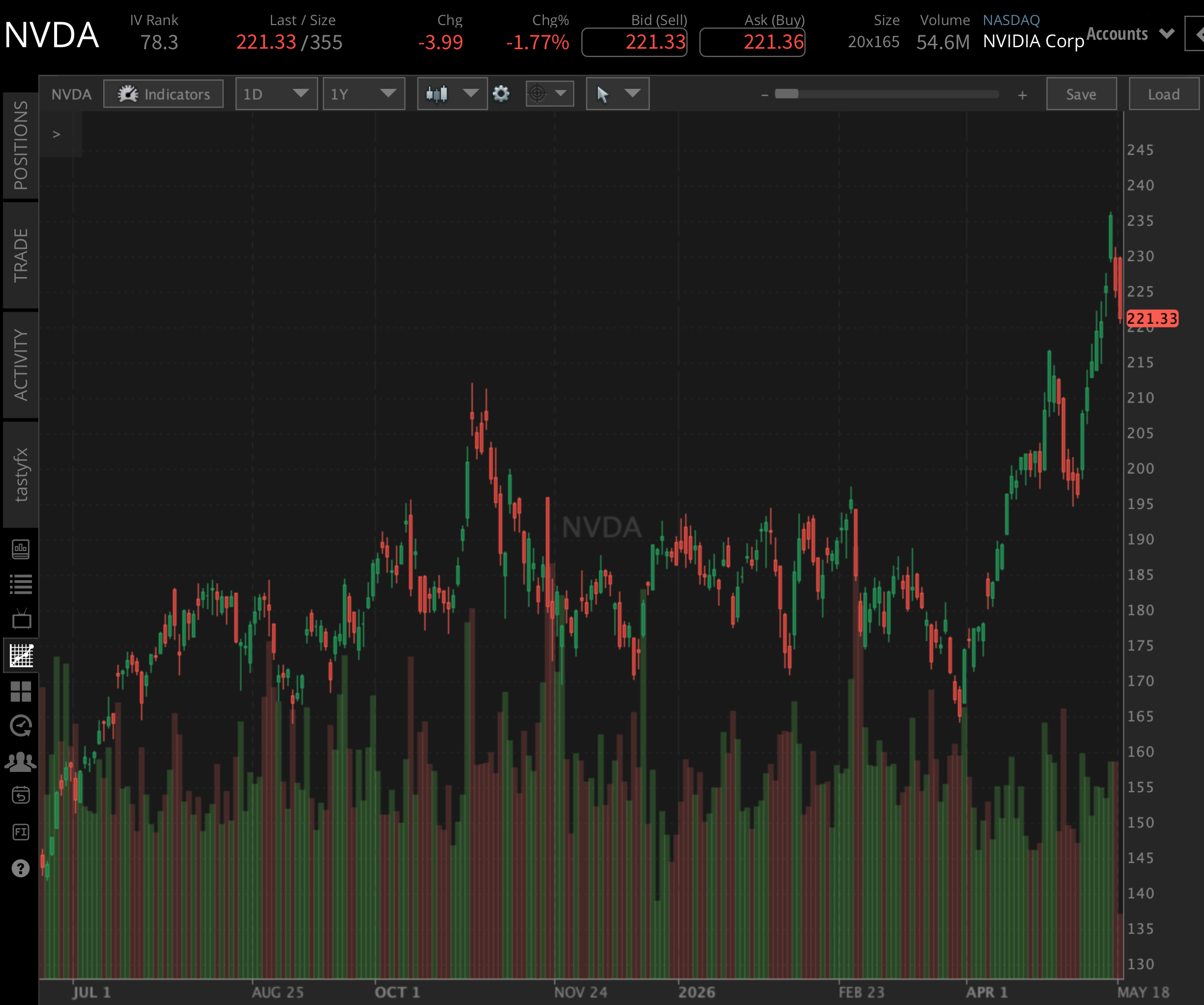1204x1005 pixels.
Task: Switch to the ACTIVITY tab
Action: pyautogui.click(x=21, y=365)
